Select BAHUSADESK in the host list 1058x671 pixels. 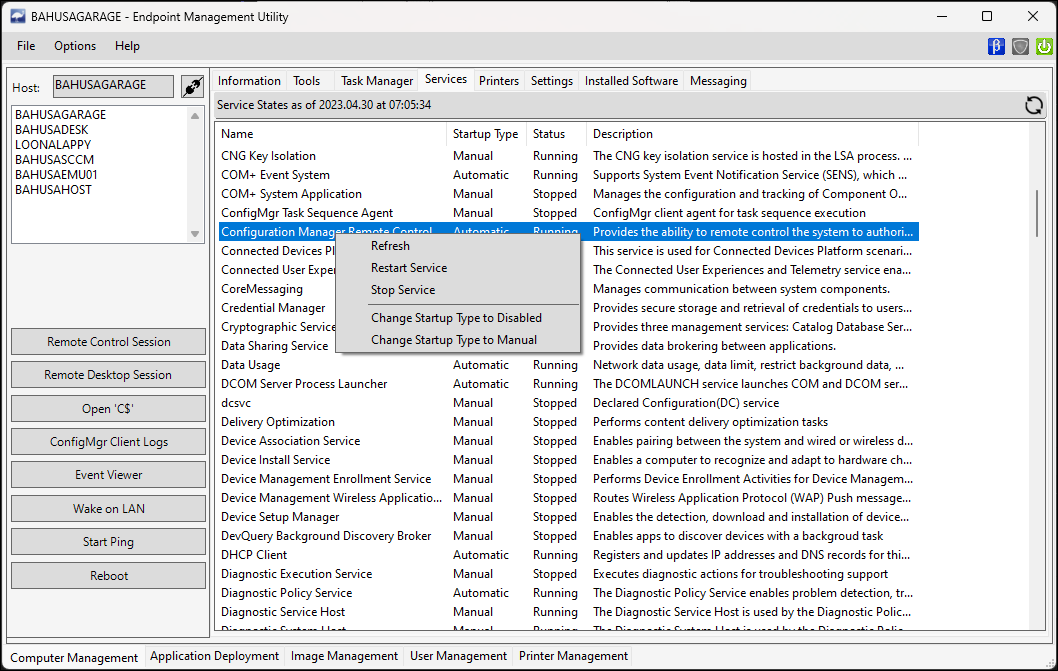51,130
